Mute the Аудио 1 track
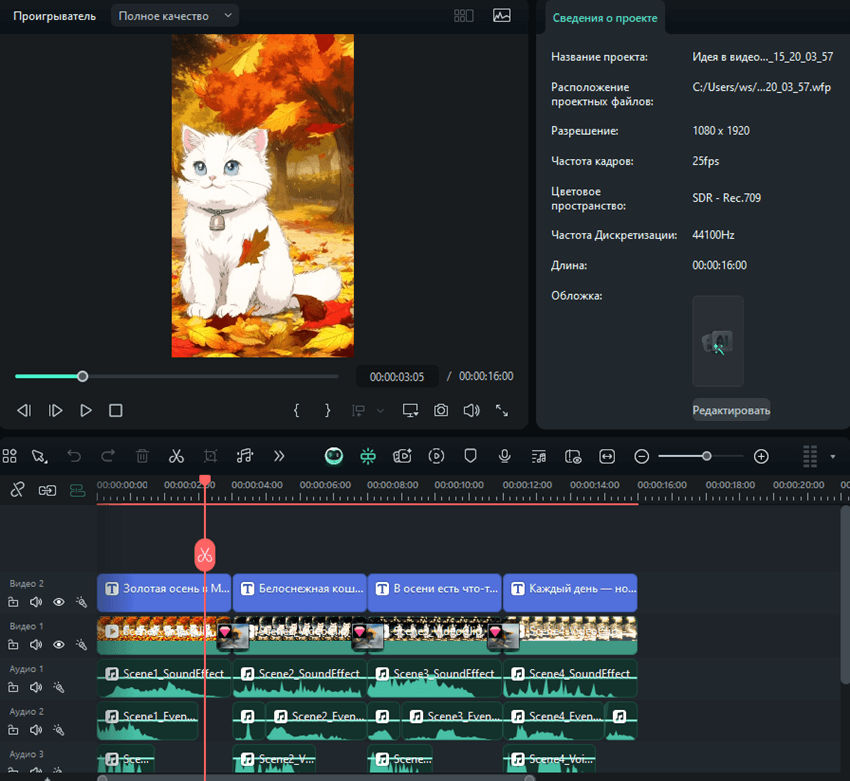Viewport: 850px width, 781px height. point(36,687)
